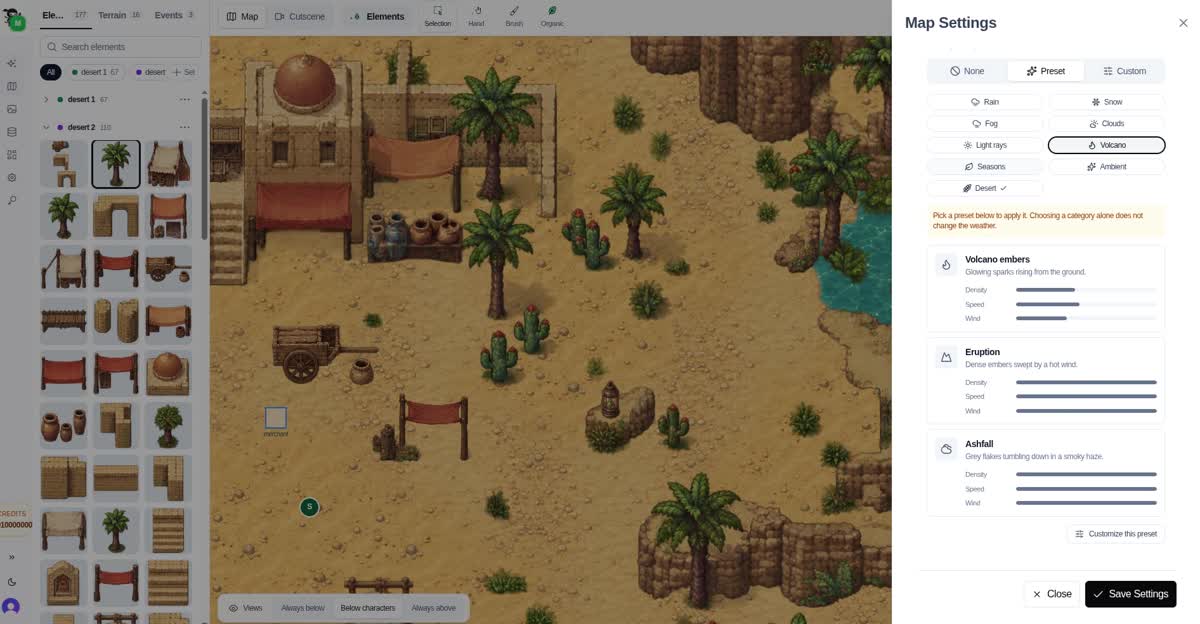The image size is (1200, 624).
Task: Click the grid blocks icon in left sidebar
Action: click(x=12, y=155)
